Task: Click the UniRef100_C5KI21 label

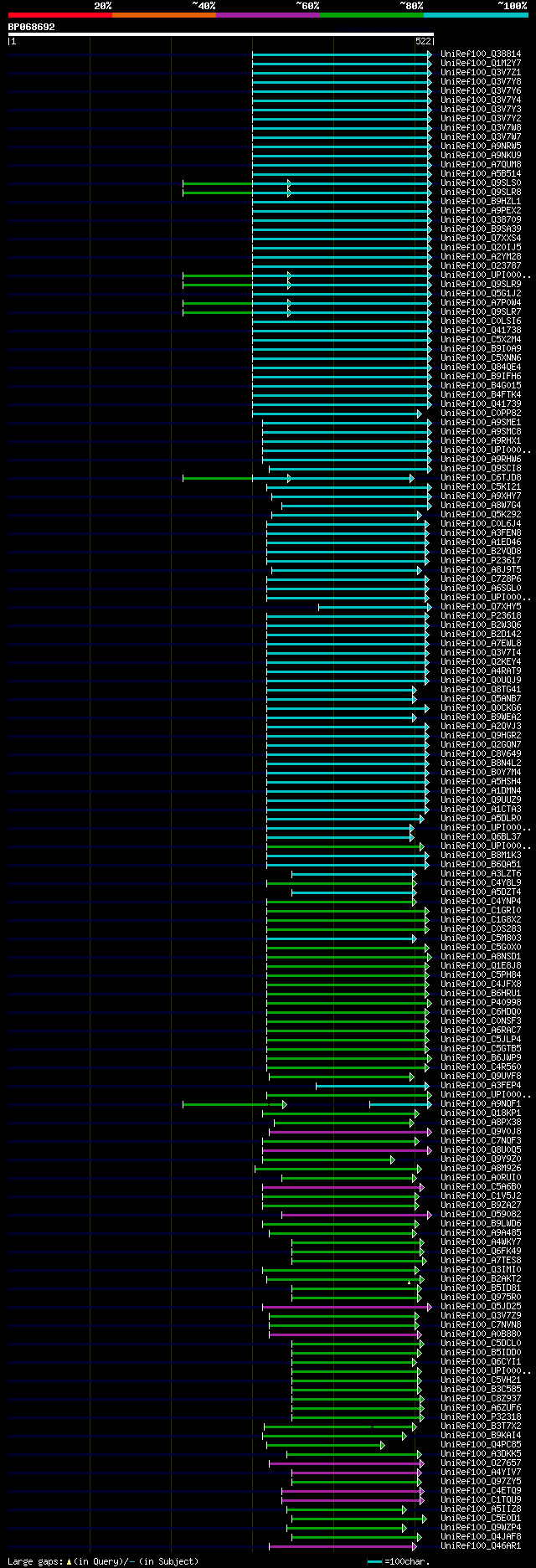Action: (481, 487)
